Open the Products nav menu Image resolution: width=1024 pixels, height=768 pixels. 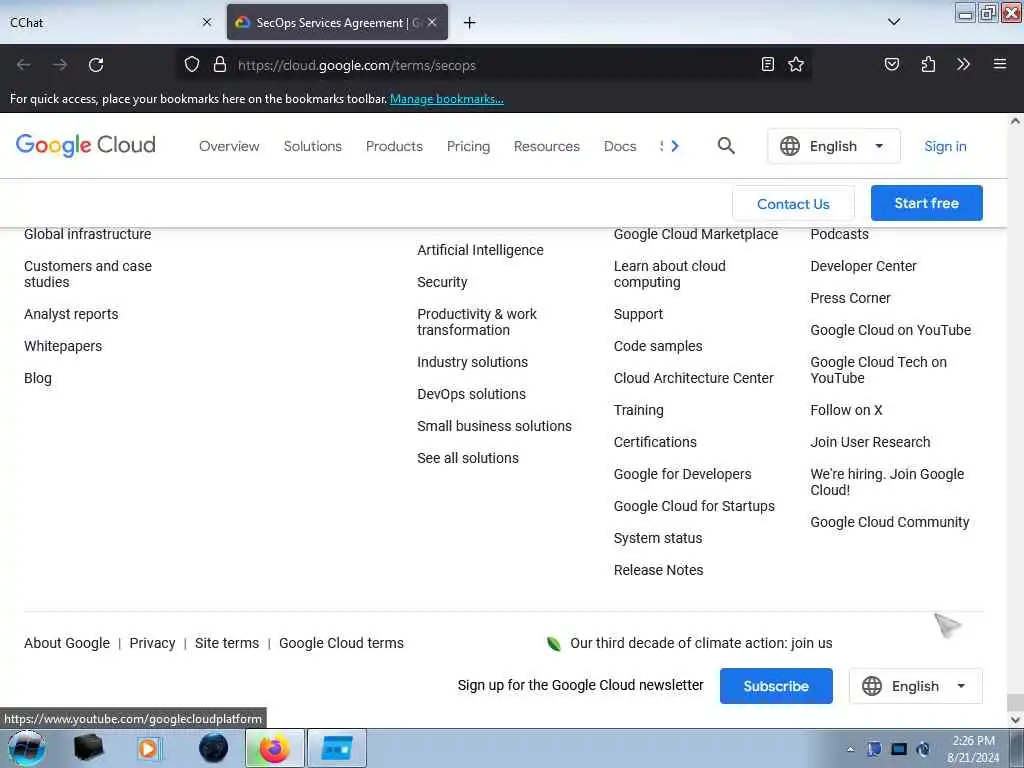394,146
